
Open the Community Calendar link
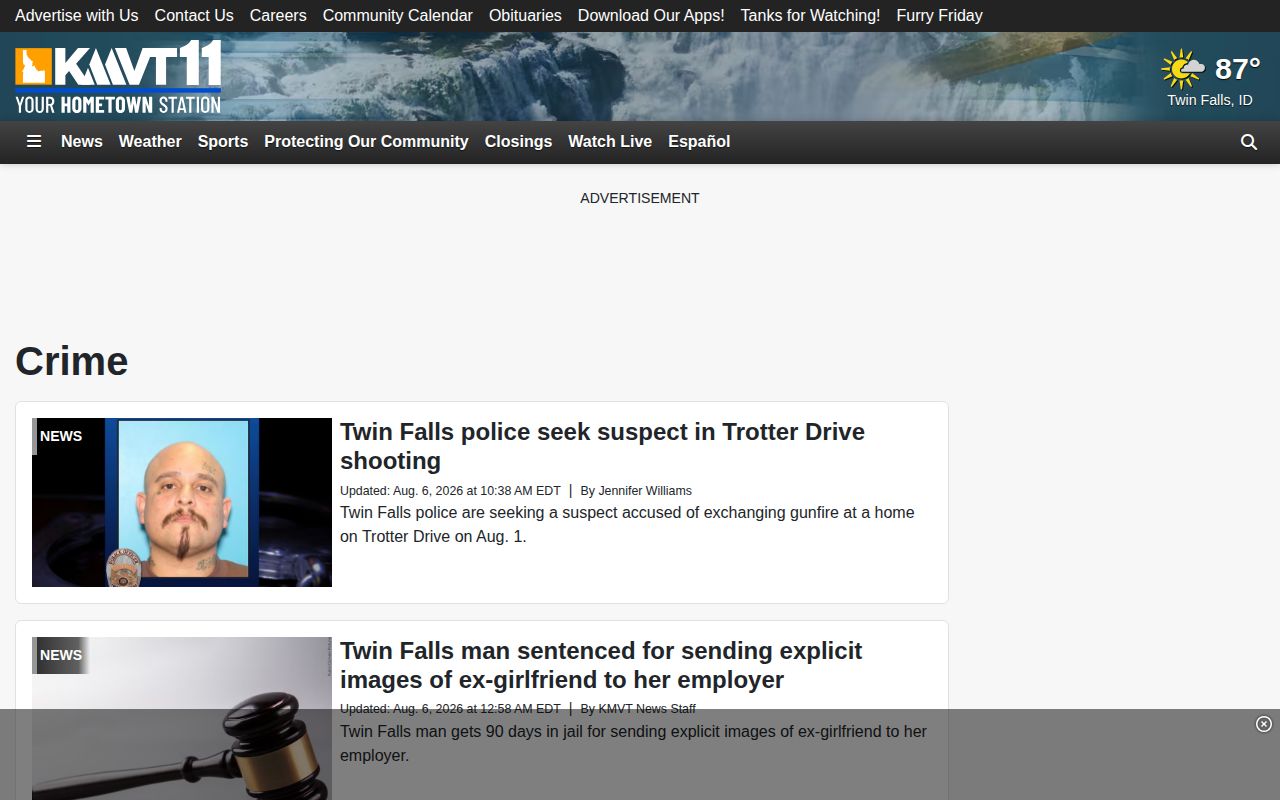point(398,16)
